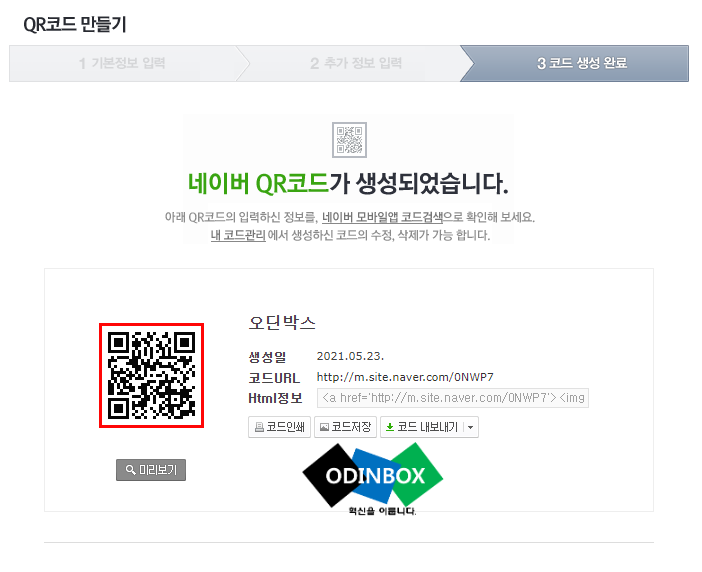Click the Html정보 code input field
Image resolution: width=702 pixels, height=572 pixels.
coord(453,398)
